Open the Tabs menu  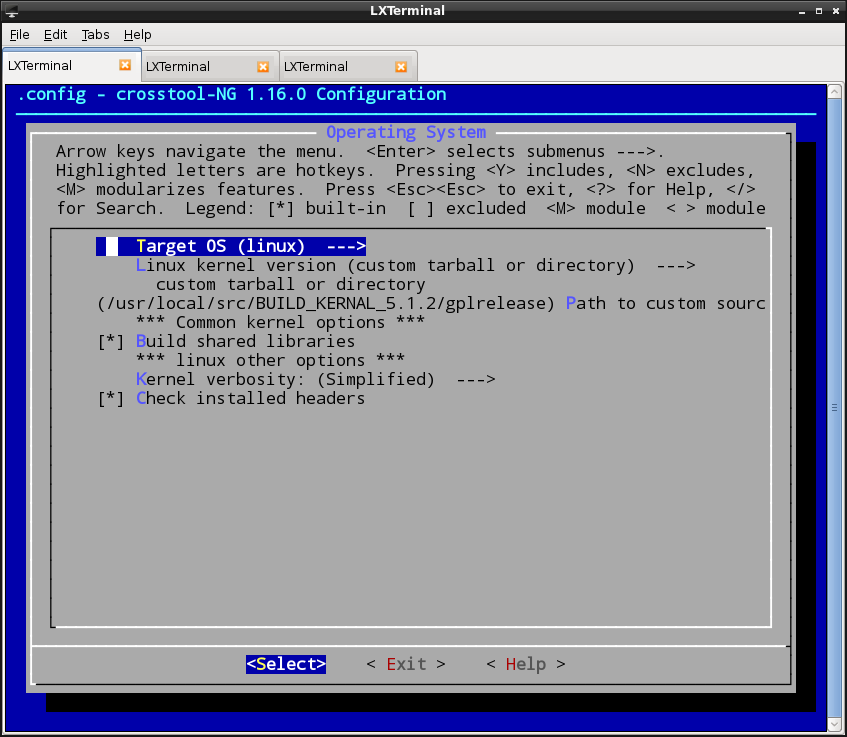point(95,35)
